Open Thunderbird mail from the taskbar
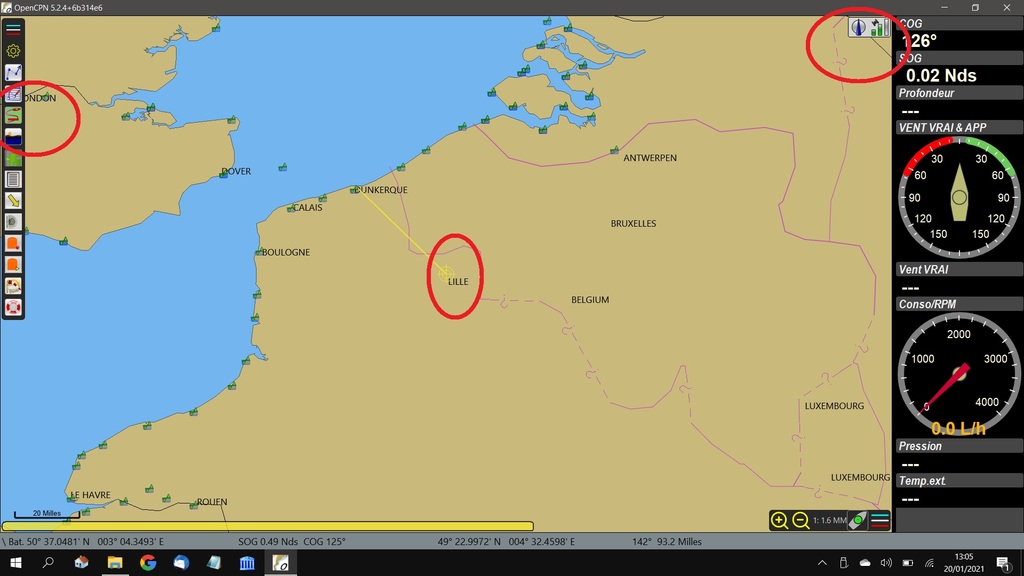 [182, 563]
